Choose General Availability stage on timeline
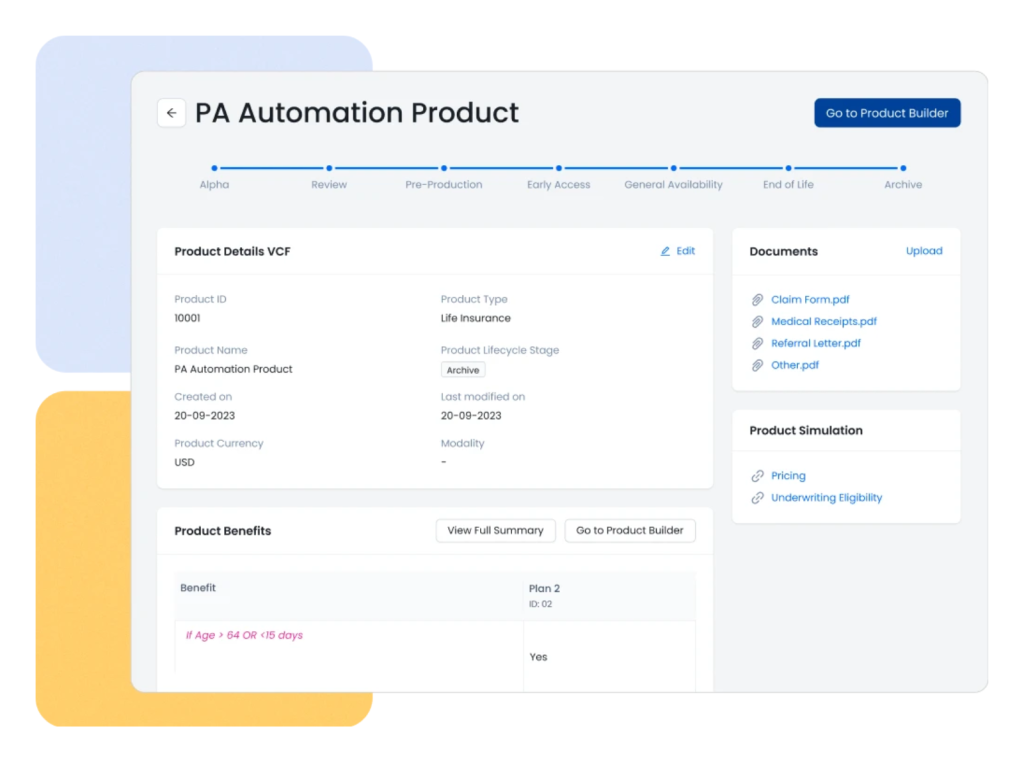Image resolution: width=1024 pixels, height=768 pixels. [674, 168]
